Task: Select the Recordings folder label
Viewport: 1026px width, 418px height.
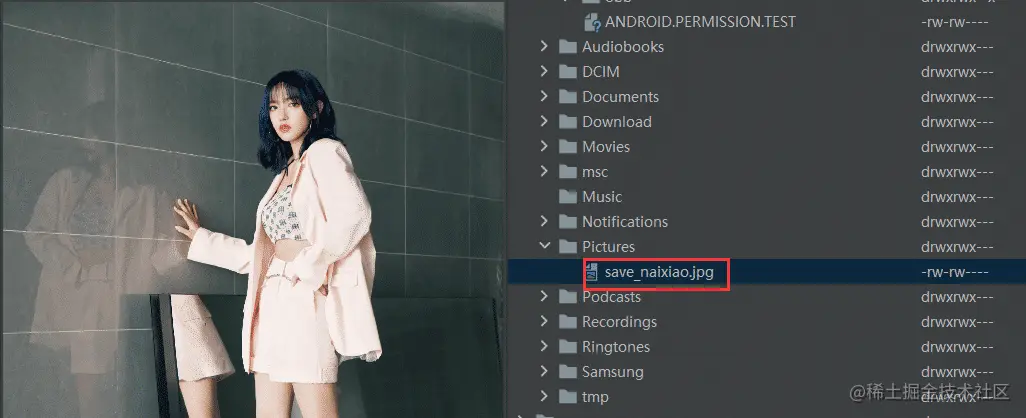Action: coord(620,322)
